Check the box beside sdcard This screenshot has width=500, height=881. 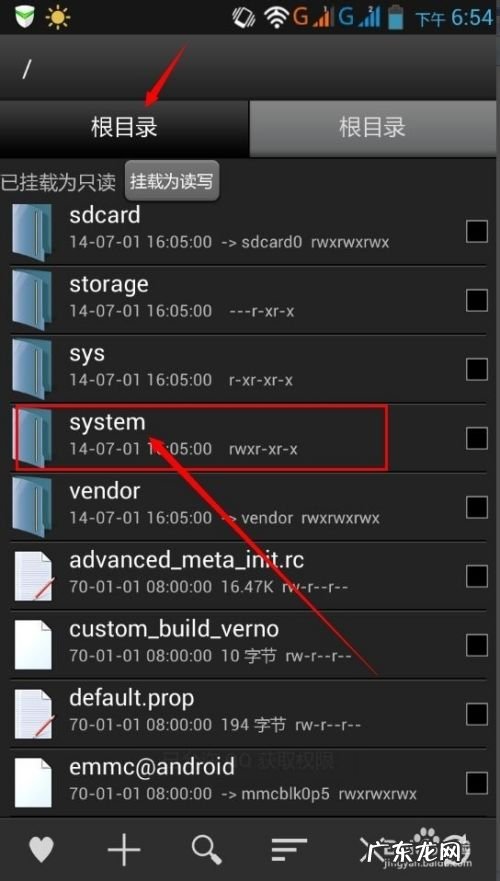476,231
